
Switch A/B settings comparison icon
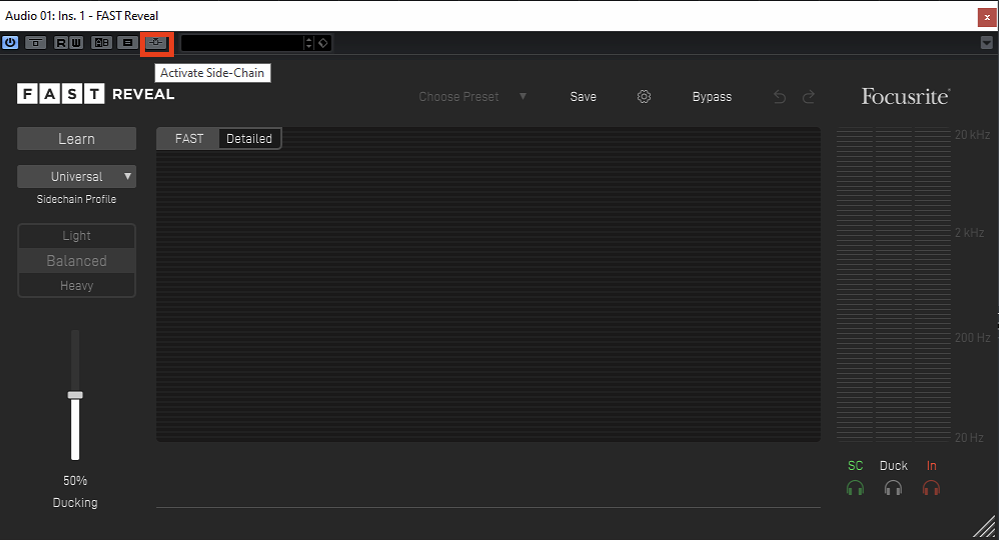[x=102, y=43]
